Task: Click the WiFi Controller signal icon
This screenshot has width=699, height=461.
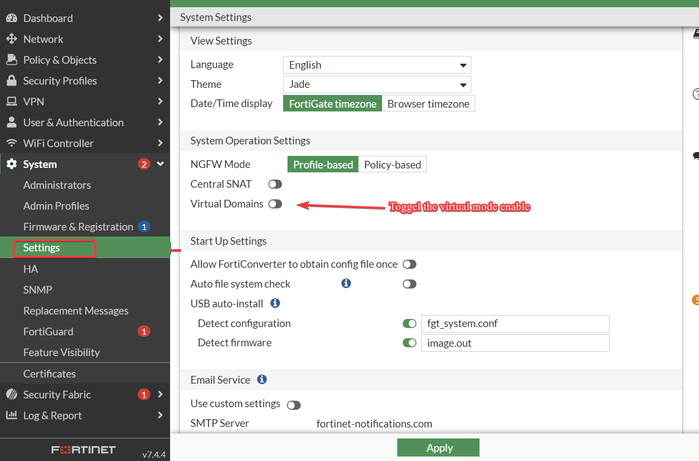Action: (12, 143)
